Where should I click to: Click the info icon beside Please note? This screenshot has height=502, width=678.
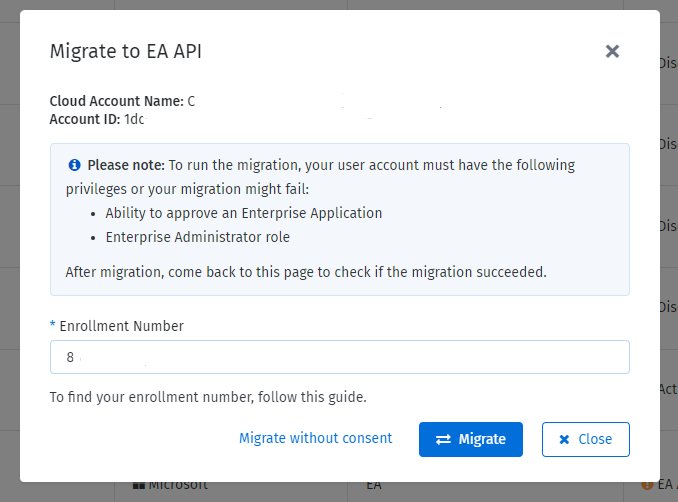pyautogui.click(x=74, y=165)
